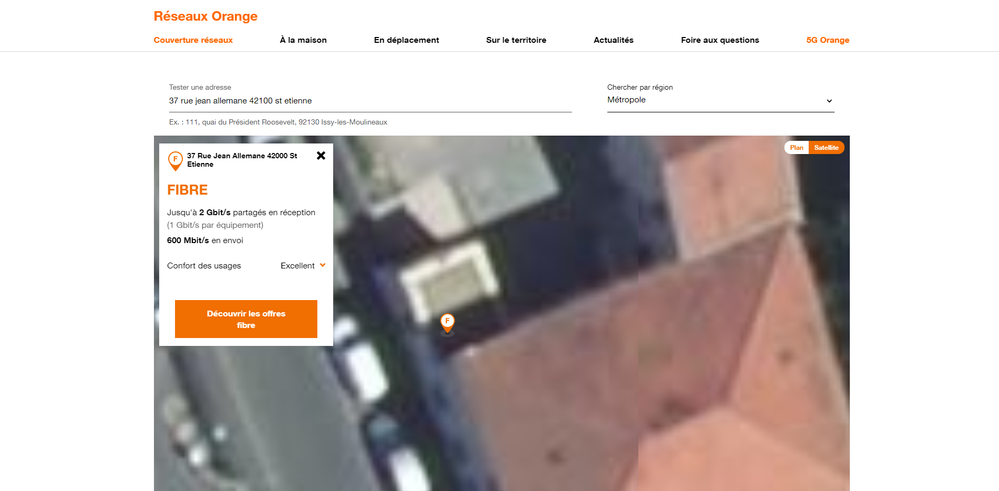The image size is (999, 491).
Task: Click the Jusqu'à 2 Gbit/s text
Action: (x=241, y=213)
